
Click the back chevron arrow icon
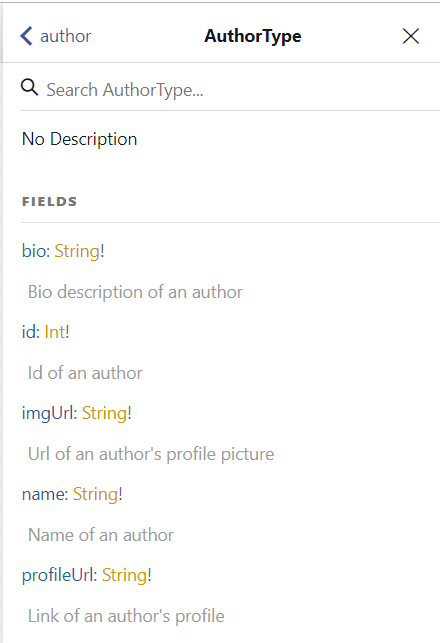[26, 36]
